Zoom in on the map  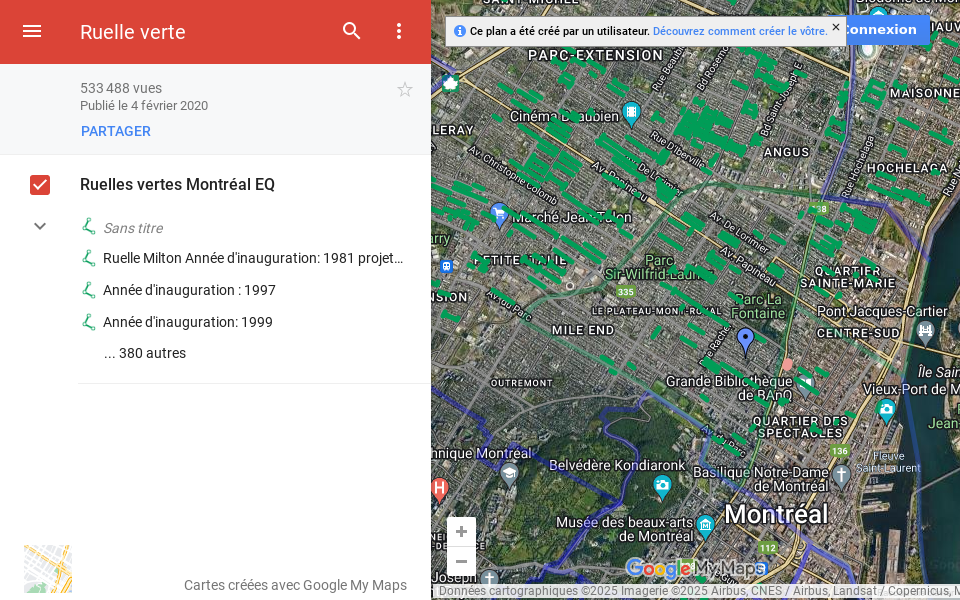pyautogui.click(x=461, y=532)
